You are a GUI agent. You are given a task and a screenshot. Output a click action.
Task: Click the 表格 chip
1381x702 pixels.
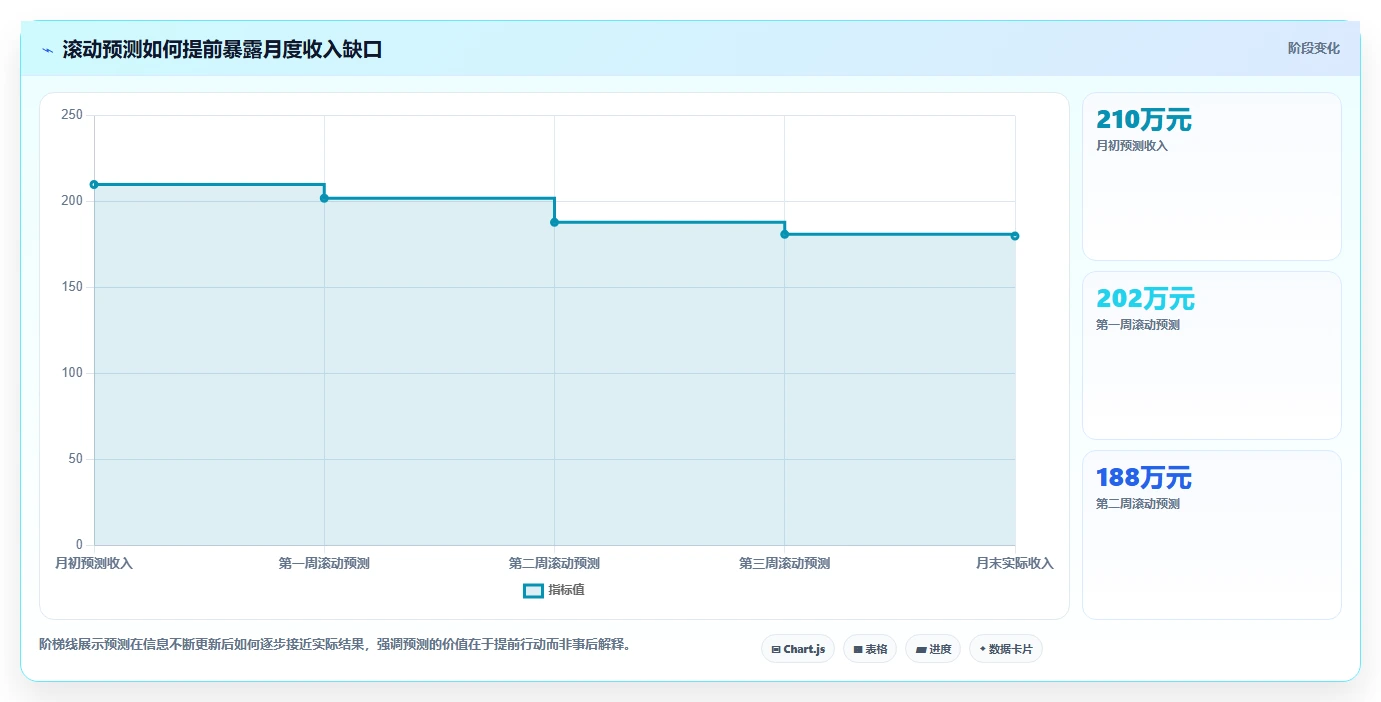pos(870,649)
